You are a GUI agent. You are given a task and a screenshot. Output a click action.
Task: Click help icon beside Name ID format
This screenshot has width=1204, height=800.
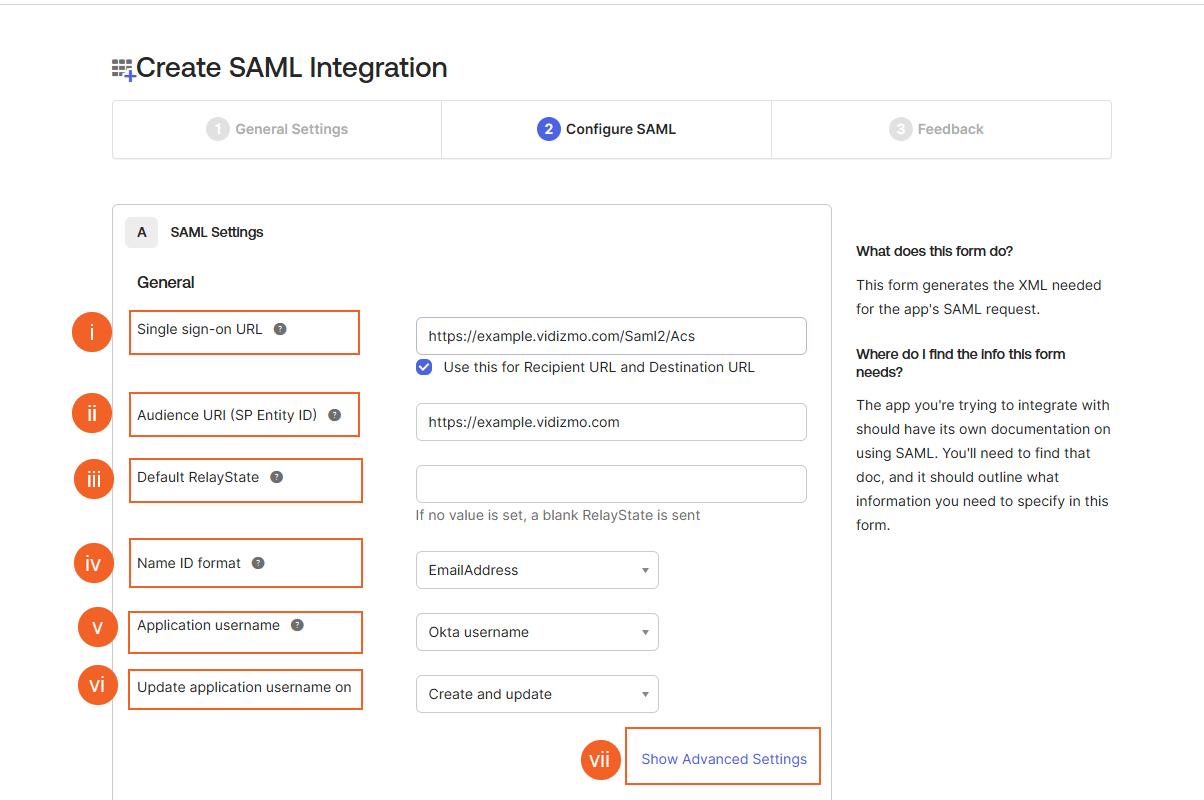pos(258,563)
